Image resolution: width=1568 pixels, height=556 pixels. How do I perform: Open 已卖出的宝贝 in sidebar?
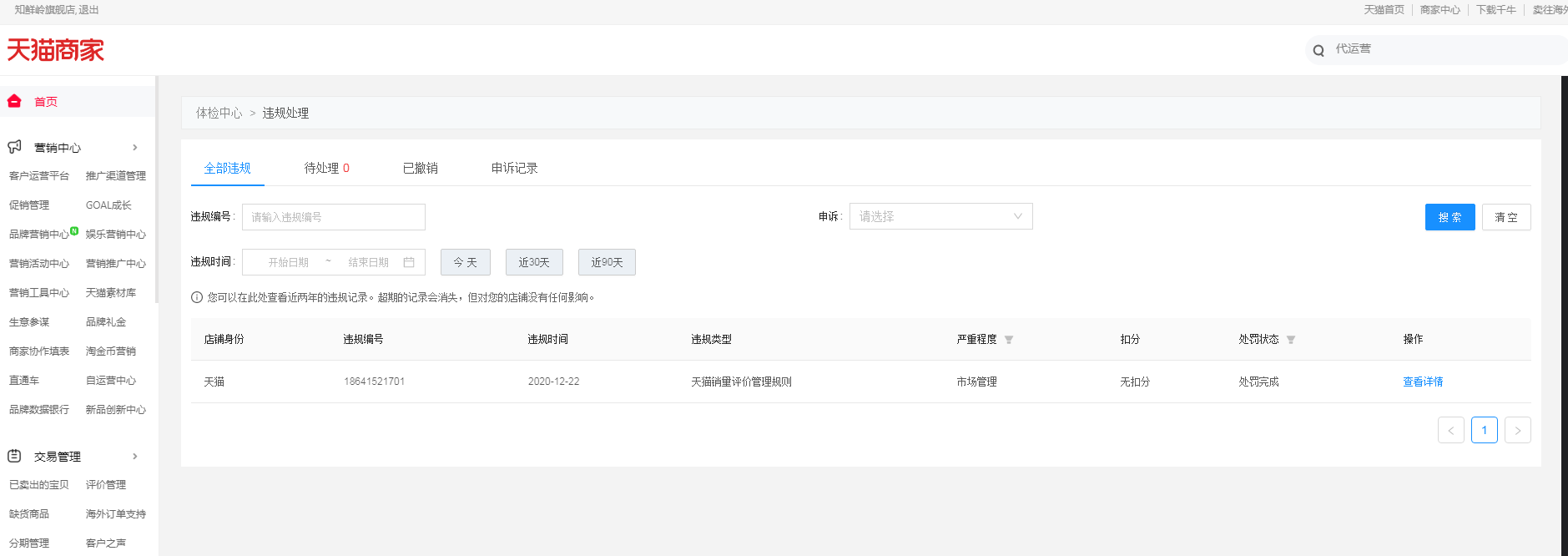coord(39,485)
